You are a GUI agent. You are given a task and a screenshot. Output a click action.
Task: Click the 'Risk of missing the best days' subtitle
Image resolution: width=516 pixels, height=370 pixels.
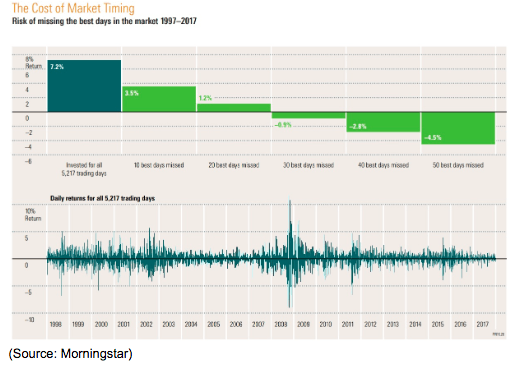(104, 21)
